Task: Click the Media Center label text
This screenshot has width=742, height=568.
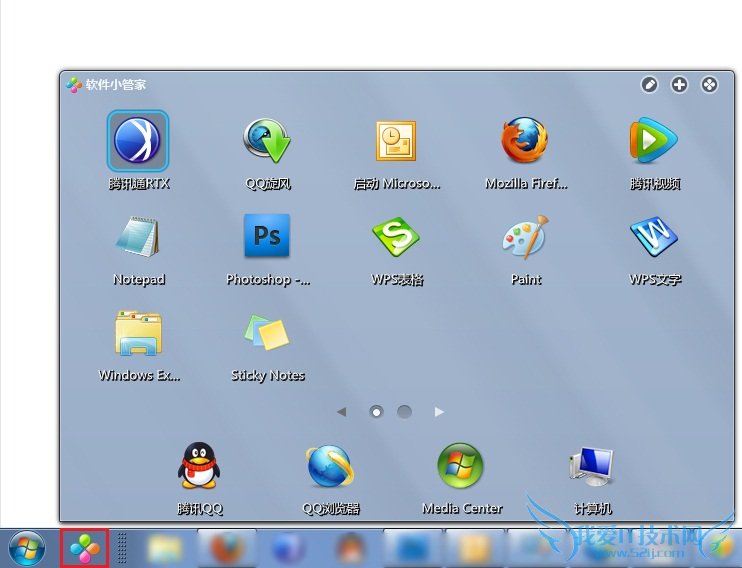Action: coord(462,508)
